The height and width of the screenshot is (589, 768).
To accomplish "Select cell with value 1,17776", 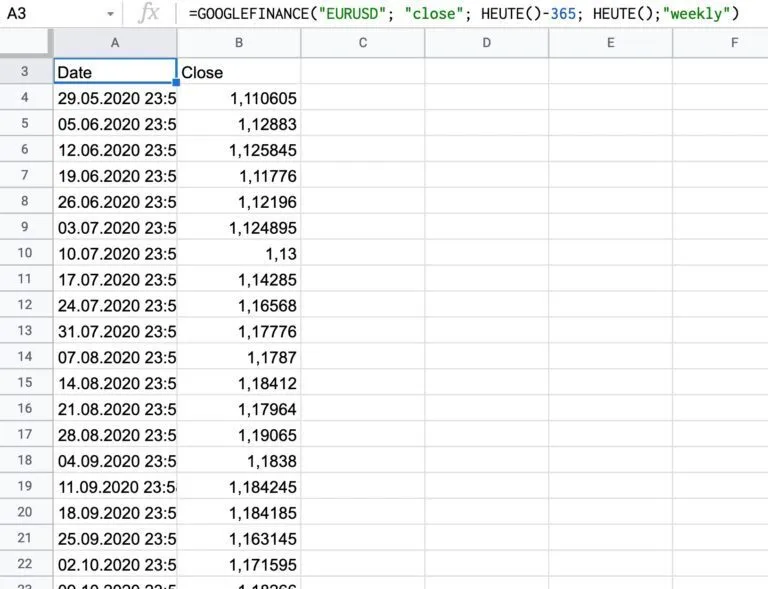I will [239, 331].
